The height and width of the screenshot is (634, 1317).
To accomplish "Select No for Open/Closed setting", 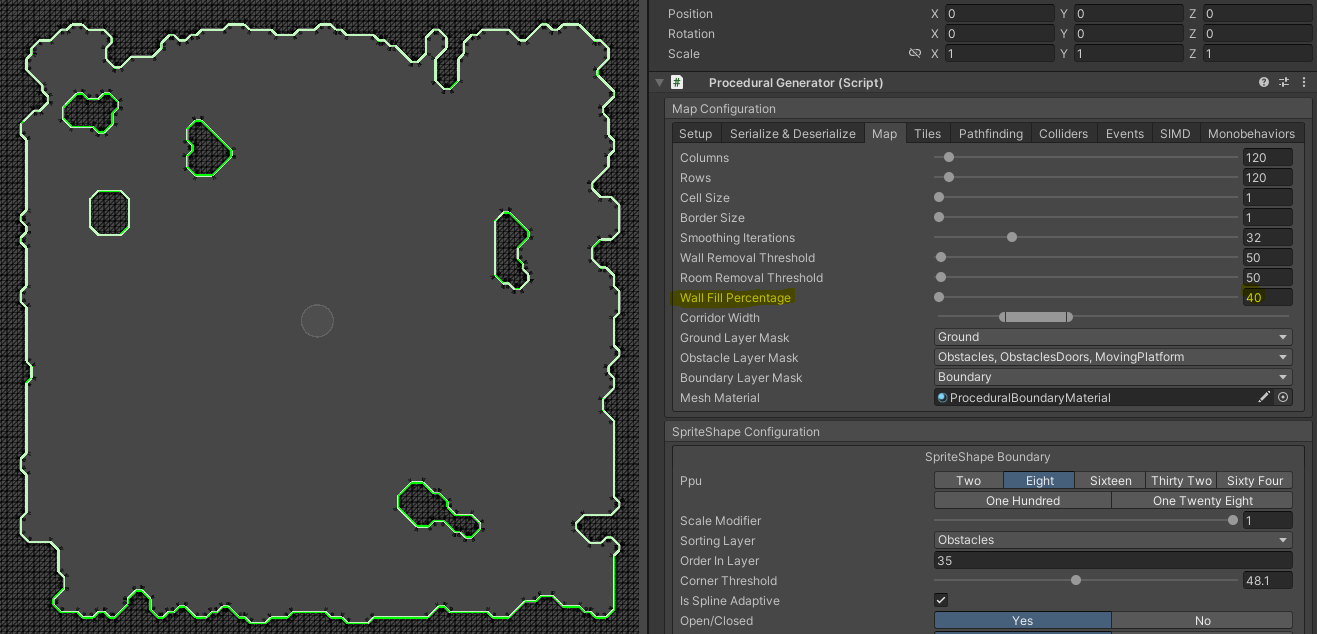I will coord(1203,620).
